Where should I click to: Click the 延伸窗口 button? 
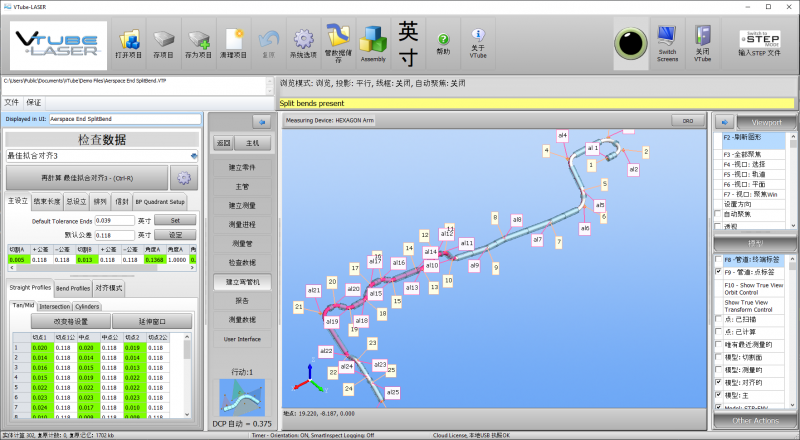click(152, 321)
